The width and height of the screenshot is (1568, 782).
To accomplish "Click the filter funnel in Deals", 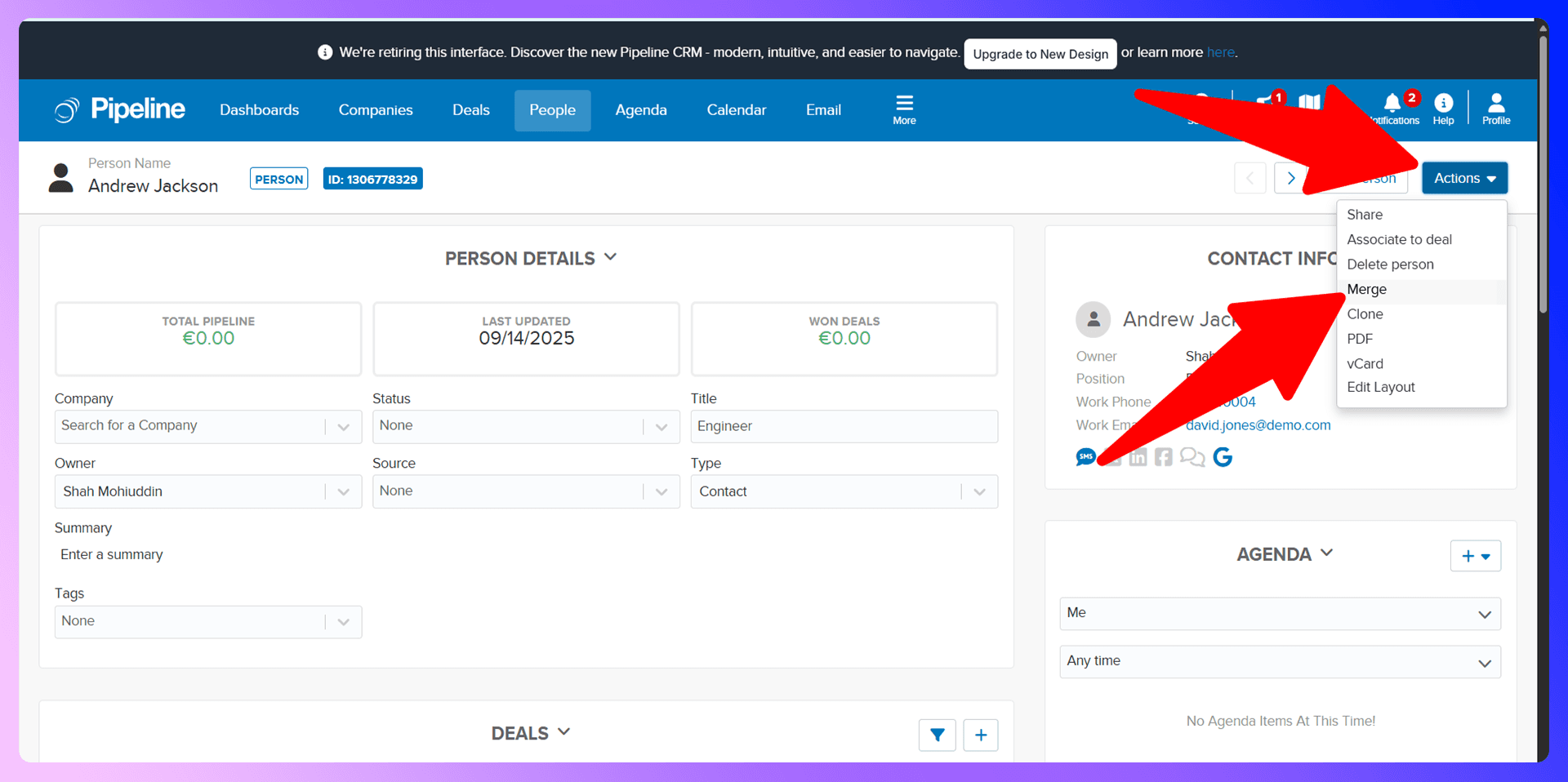I will point(938,735).
